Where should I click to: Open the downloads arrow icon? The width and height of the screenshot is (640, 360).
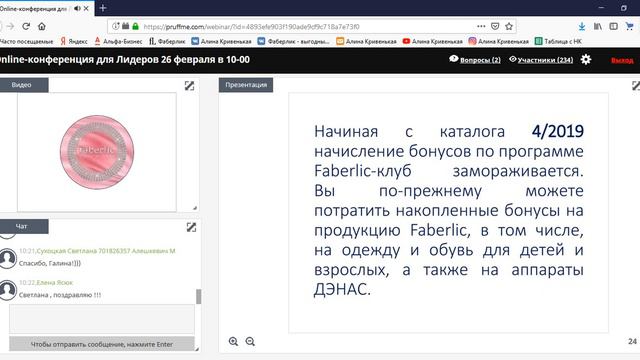(x=582, y=27)
